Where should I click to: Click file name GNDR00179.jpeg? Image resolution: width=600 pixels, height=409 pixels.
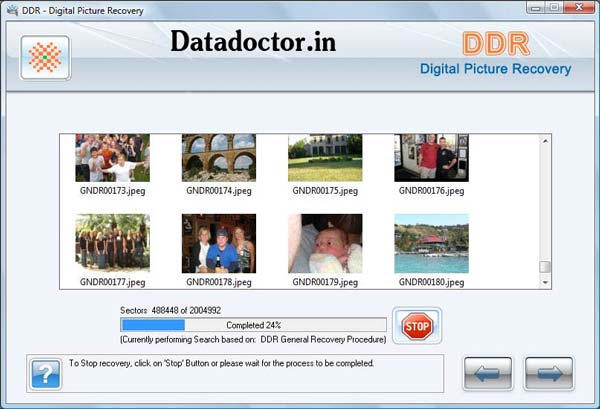[x=325, y=282]
